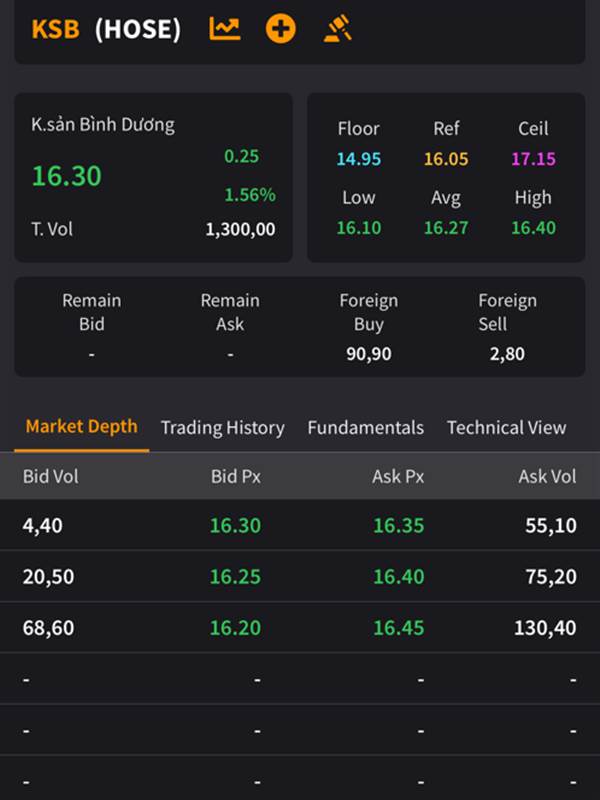This screenshot has height=800, width=600.
Task: Switch to the Trading History tab
Action: (x=222, y=428)
